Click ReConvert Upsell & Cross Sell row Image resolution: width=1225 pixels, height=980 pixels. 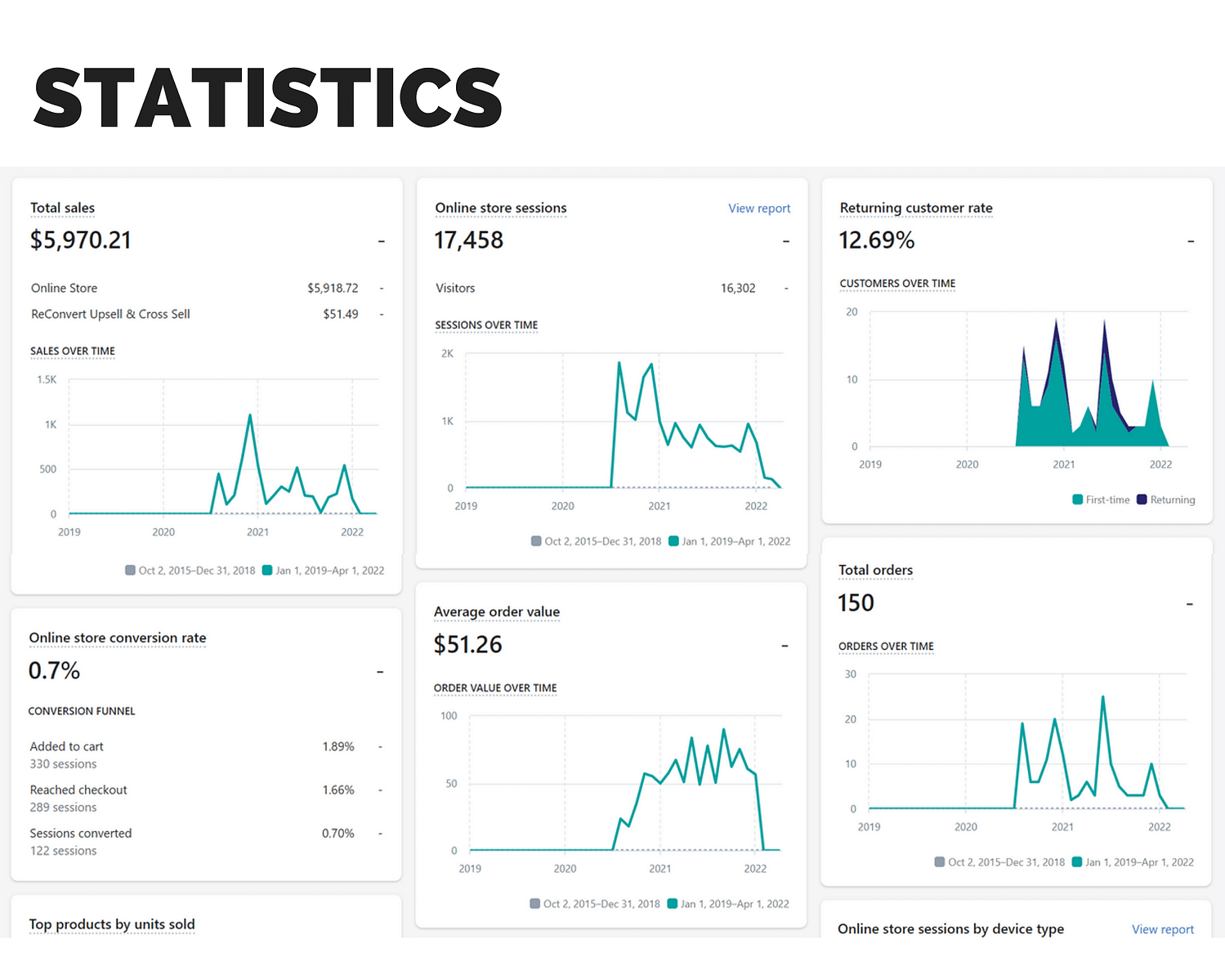point(110,314)
